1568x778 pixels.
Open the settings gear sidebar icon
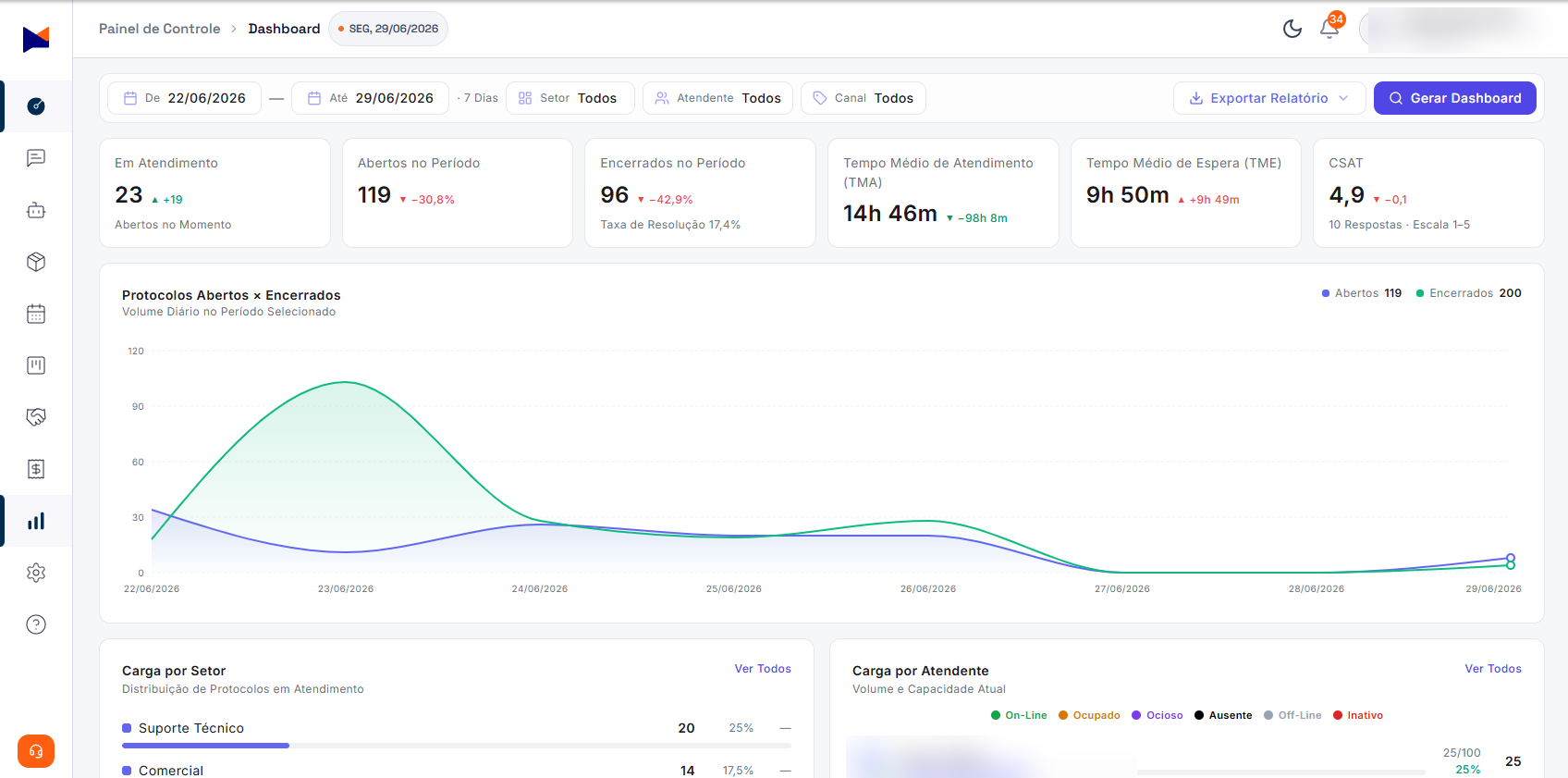(x=36, y=573)
